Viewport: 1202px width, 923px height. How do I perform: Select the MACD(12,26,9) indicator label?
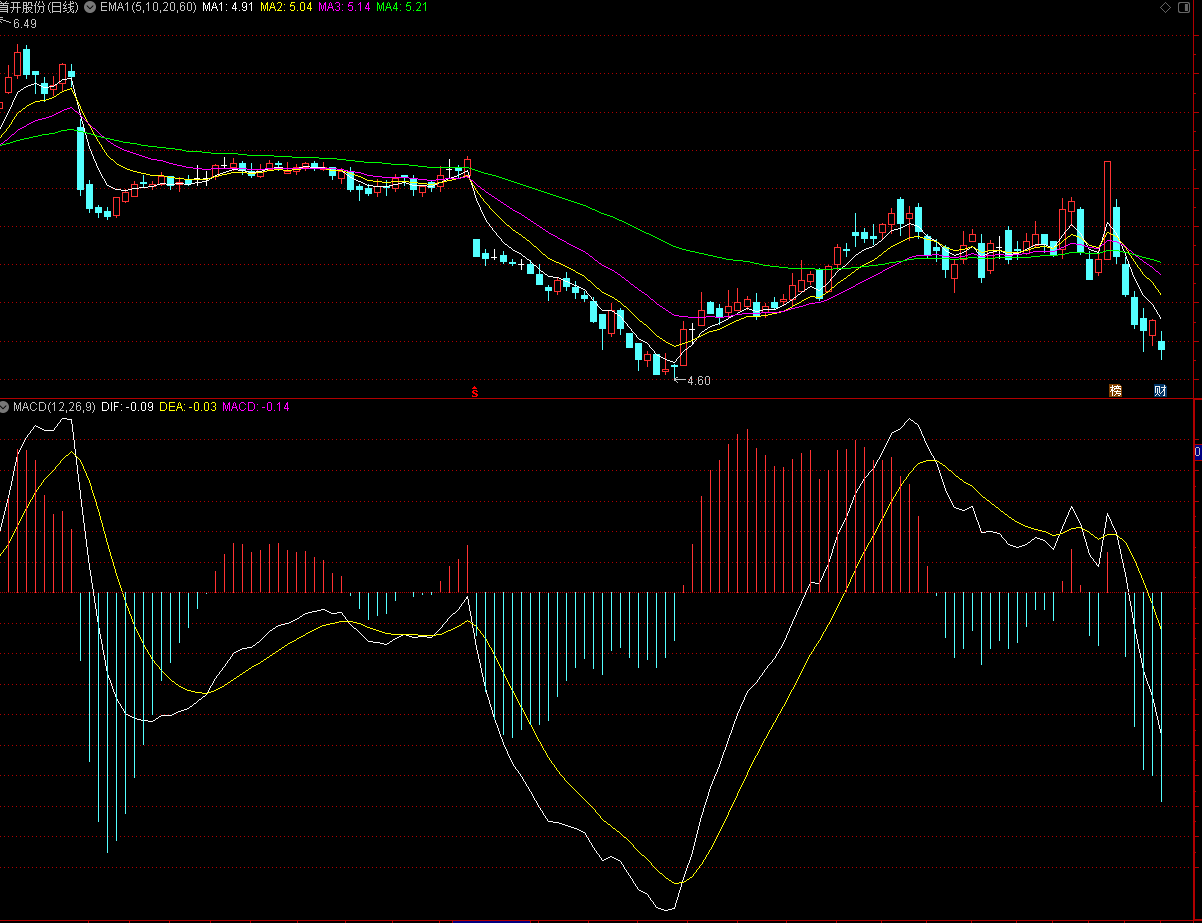point(55,407)
